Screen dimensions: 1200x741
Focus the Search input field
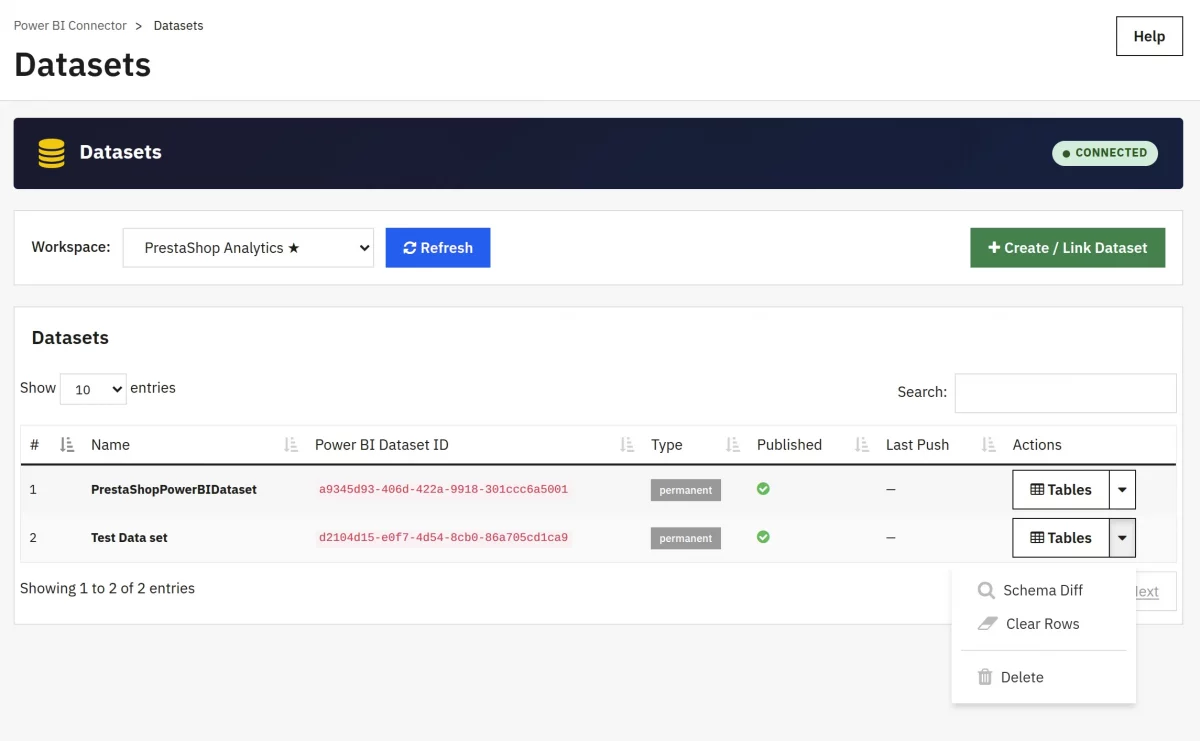pyautogui.click(x=1066, y=393)
